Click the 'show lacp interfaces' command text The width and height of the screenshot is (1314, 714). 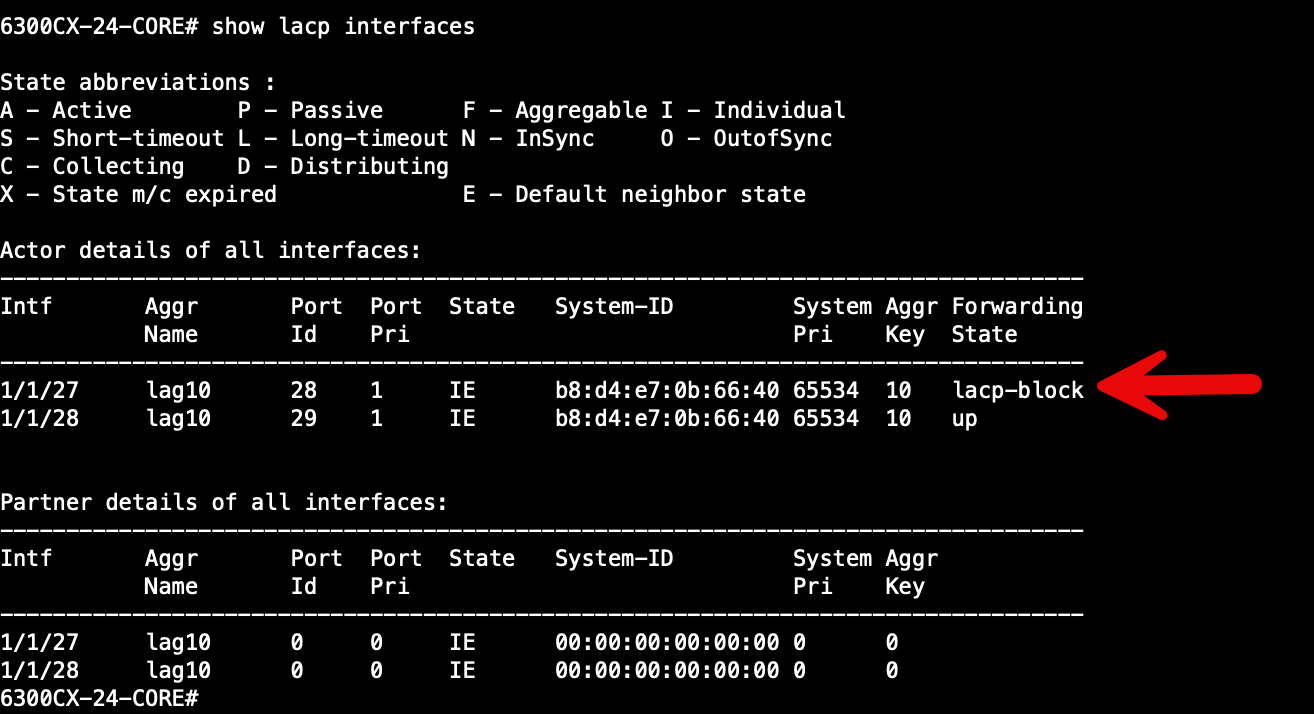343,26
